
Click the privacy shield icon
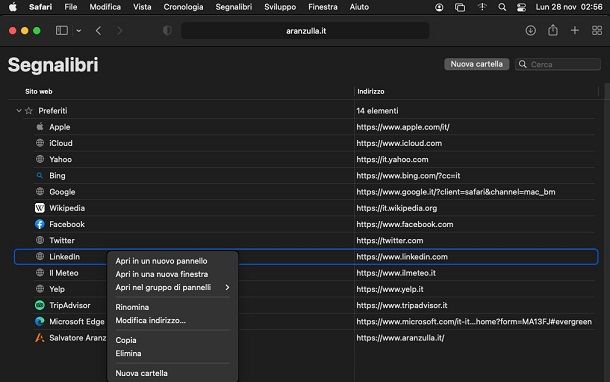pos(167,30)
